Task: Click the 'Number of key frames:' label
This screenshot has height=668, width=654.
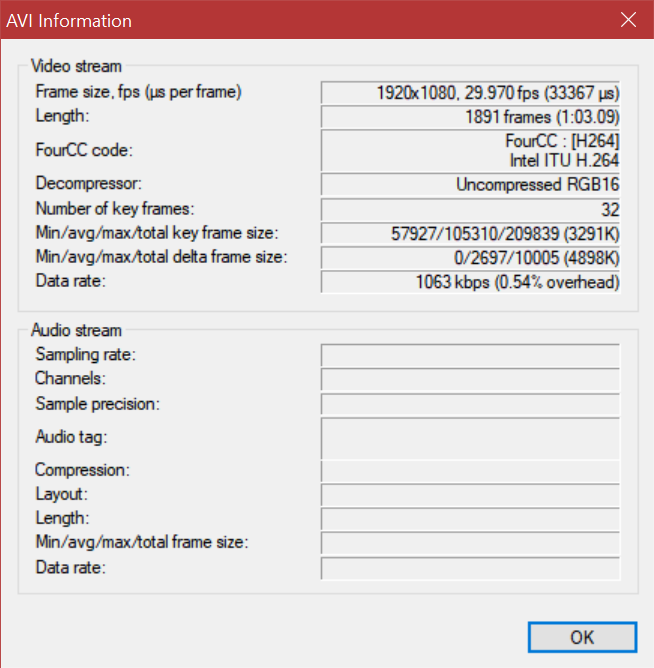Action: tap(115, 209)
